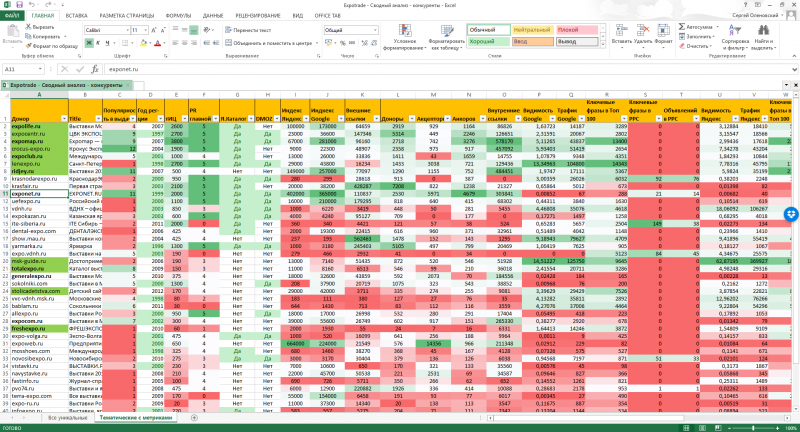This screenshot has height=432, width=800.
Task: Align text right
Action: [193, 43]
